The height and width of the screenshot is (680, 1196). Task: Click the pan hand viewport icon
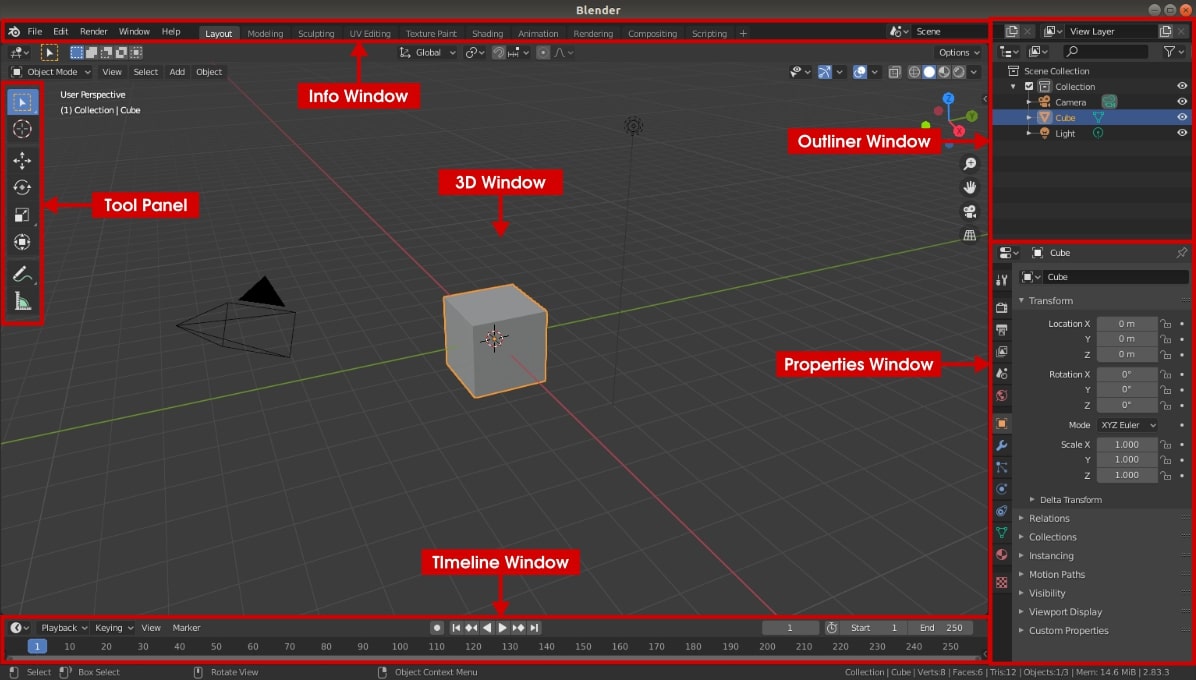click(969, 188)
